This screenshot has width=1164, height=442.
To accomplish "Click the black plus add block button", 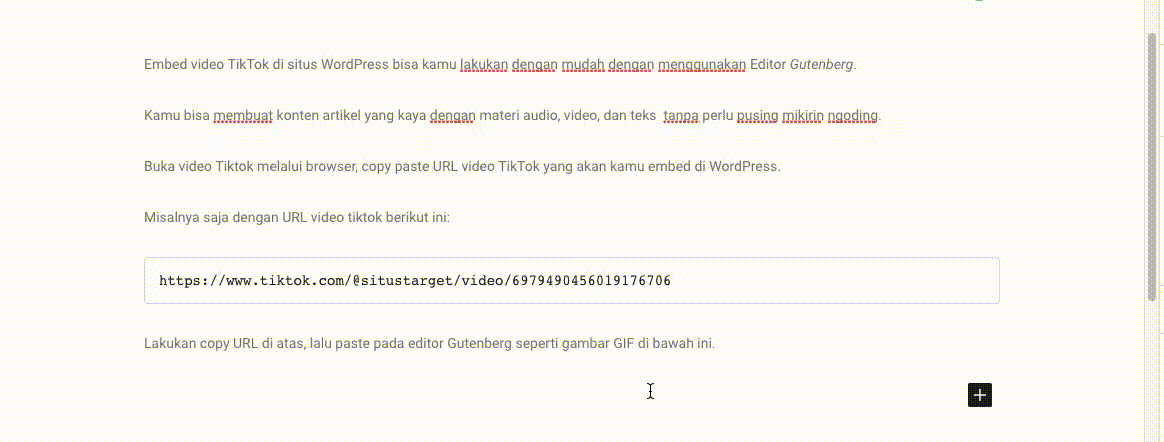I will point(980,395).
